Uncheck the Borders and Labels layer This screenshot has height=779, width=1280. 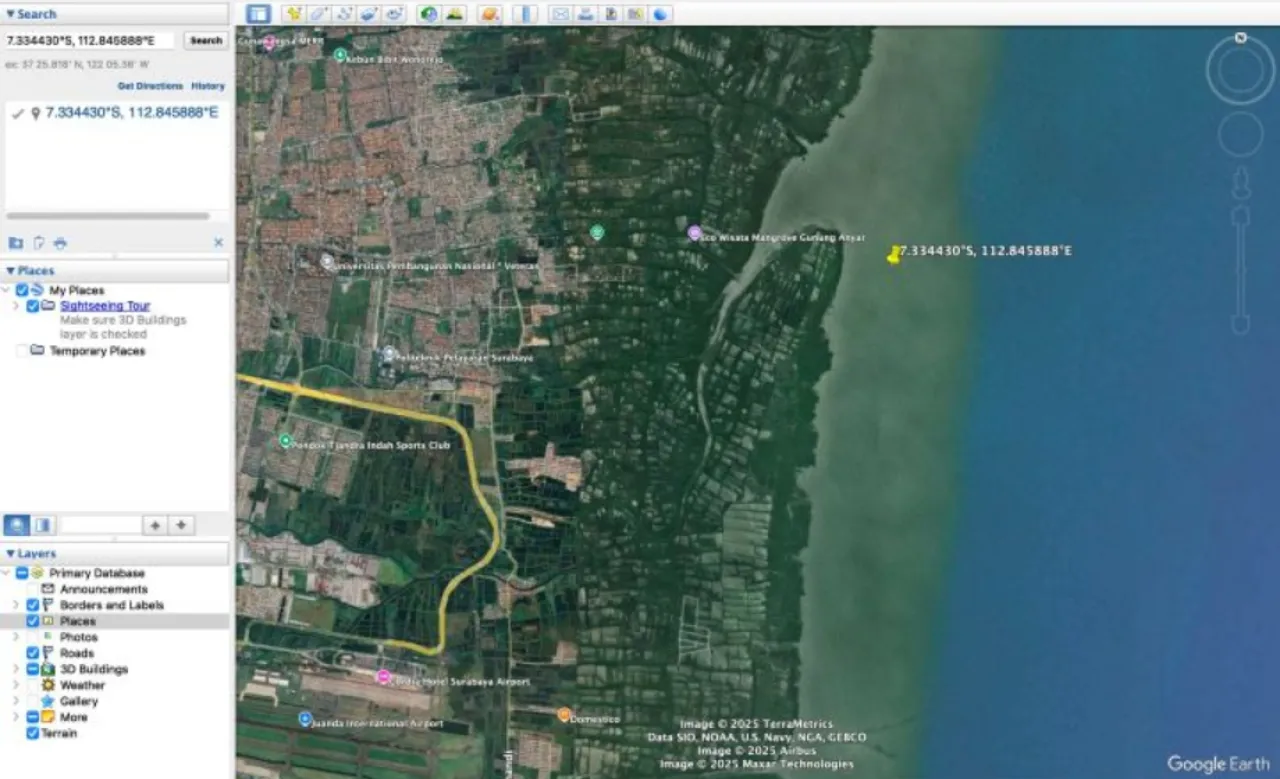[33, 605]
